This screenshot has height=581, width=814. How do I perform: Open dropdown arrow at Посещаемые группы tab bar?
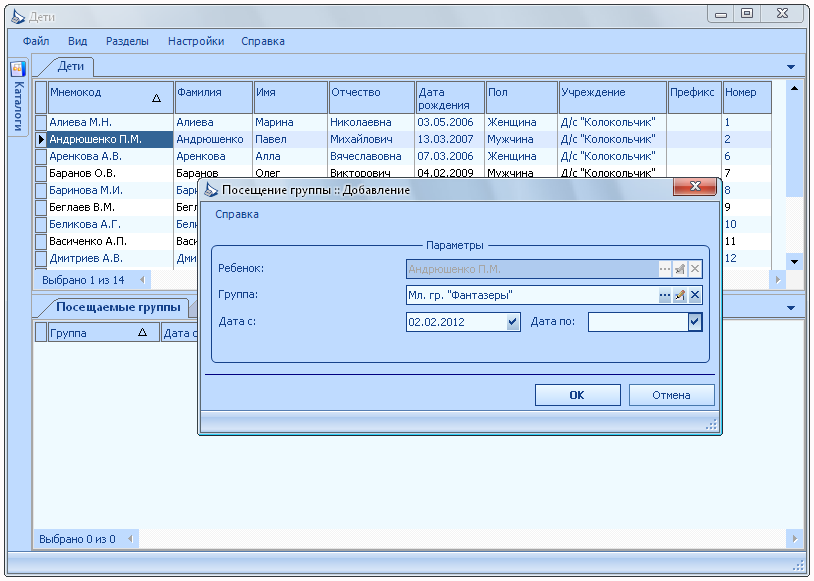(791, 308)
